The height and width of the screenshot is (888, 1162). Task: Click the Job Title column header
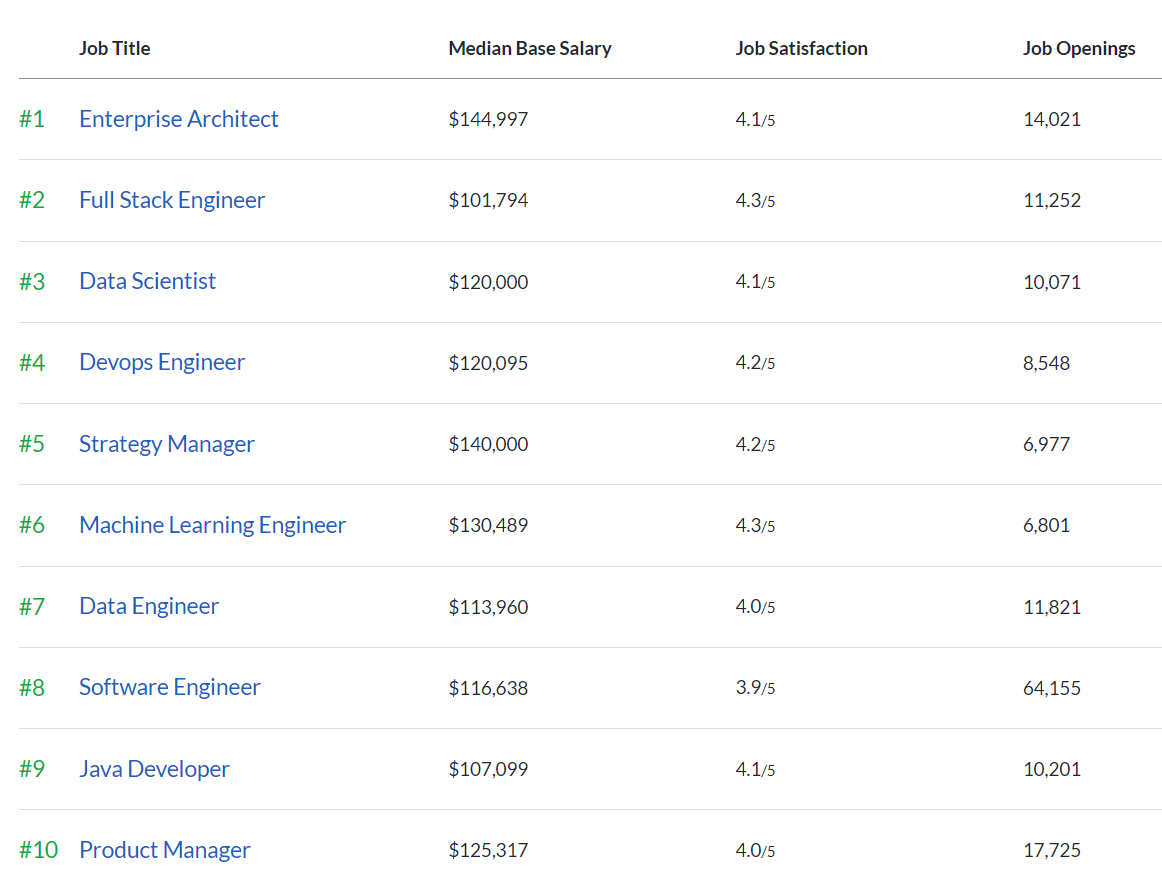pos(114,48)
